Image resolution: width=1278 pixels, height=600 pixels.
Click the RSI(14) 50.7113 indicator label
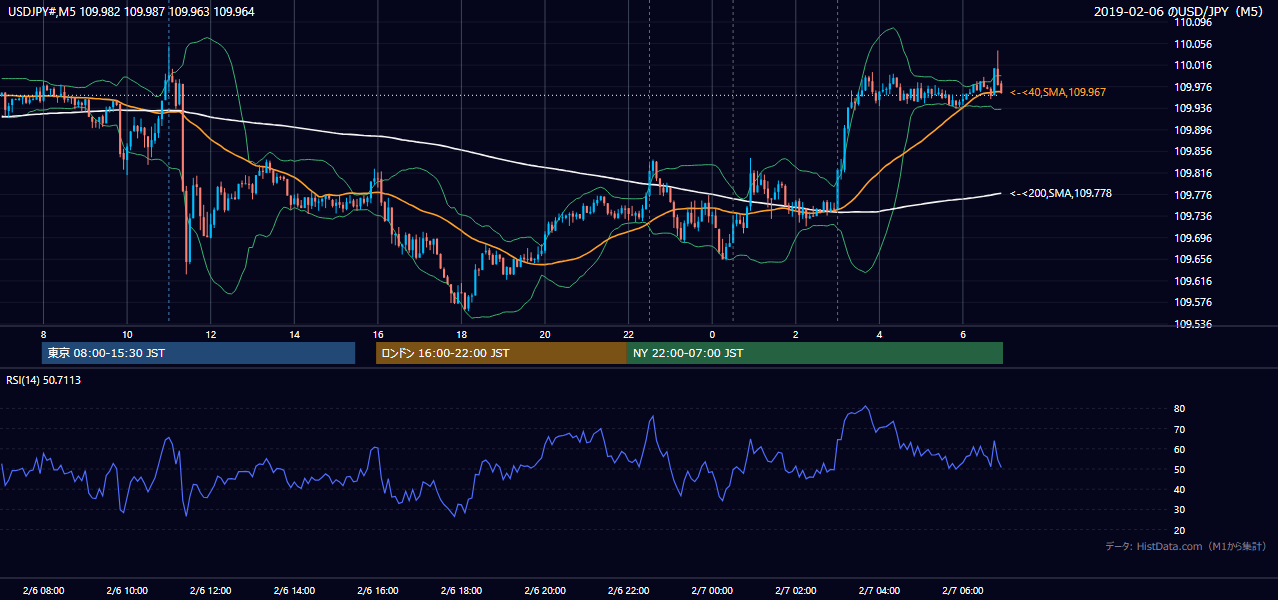click(x=44, y=380)
